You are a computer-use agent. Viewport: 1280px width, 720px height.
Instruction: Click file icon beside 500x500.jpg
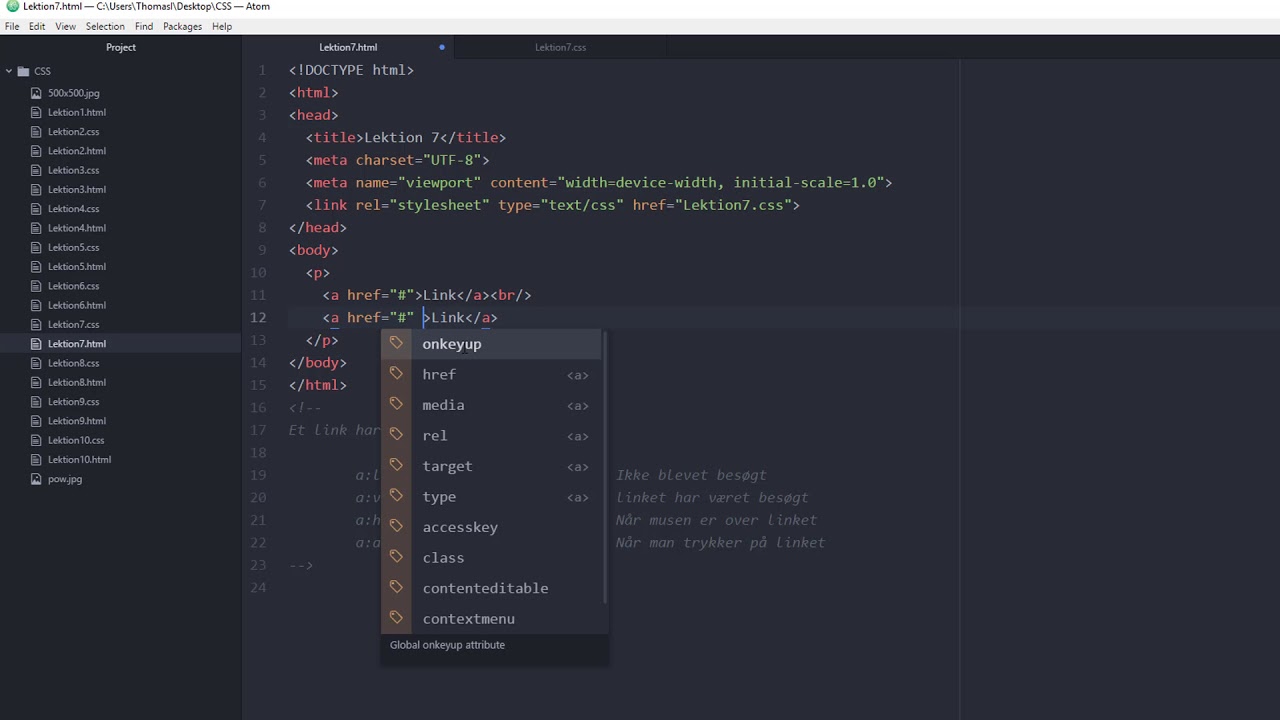pos(37,93)
